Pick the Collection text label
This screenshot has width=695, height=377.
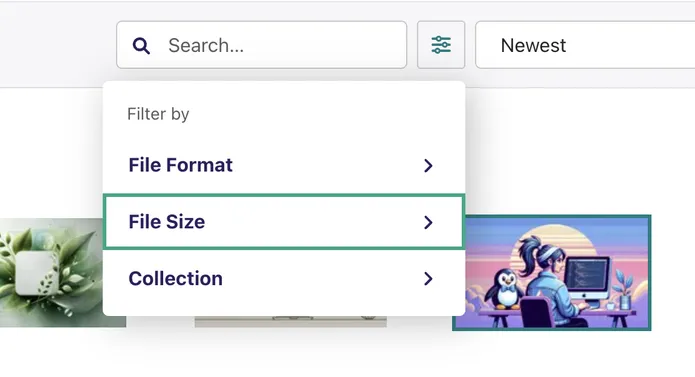pyautogui.click(x=176, y=279)
